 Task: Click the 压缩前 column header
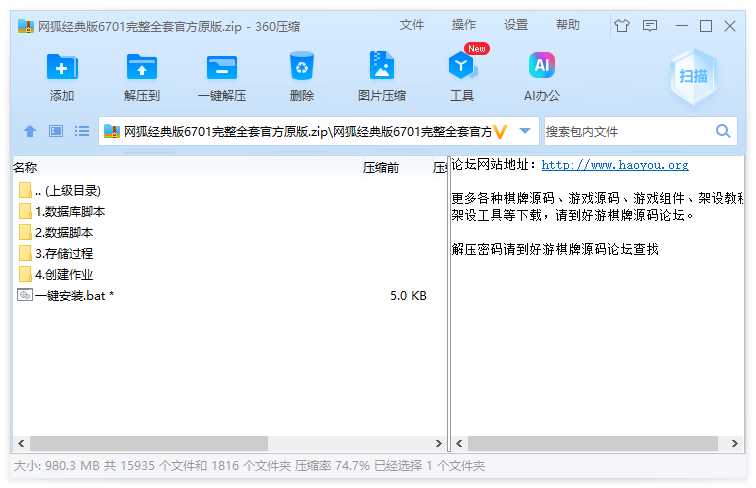pyautogui.click(x=381, y=168)
